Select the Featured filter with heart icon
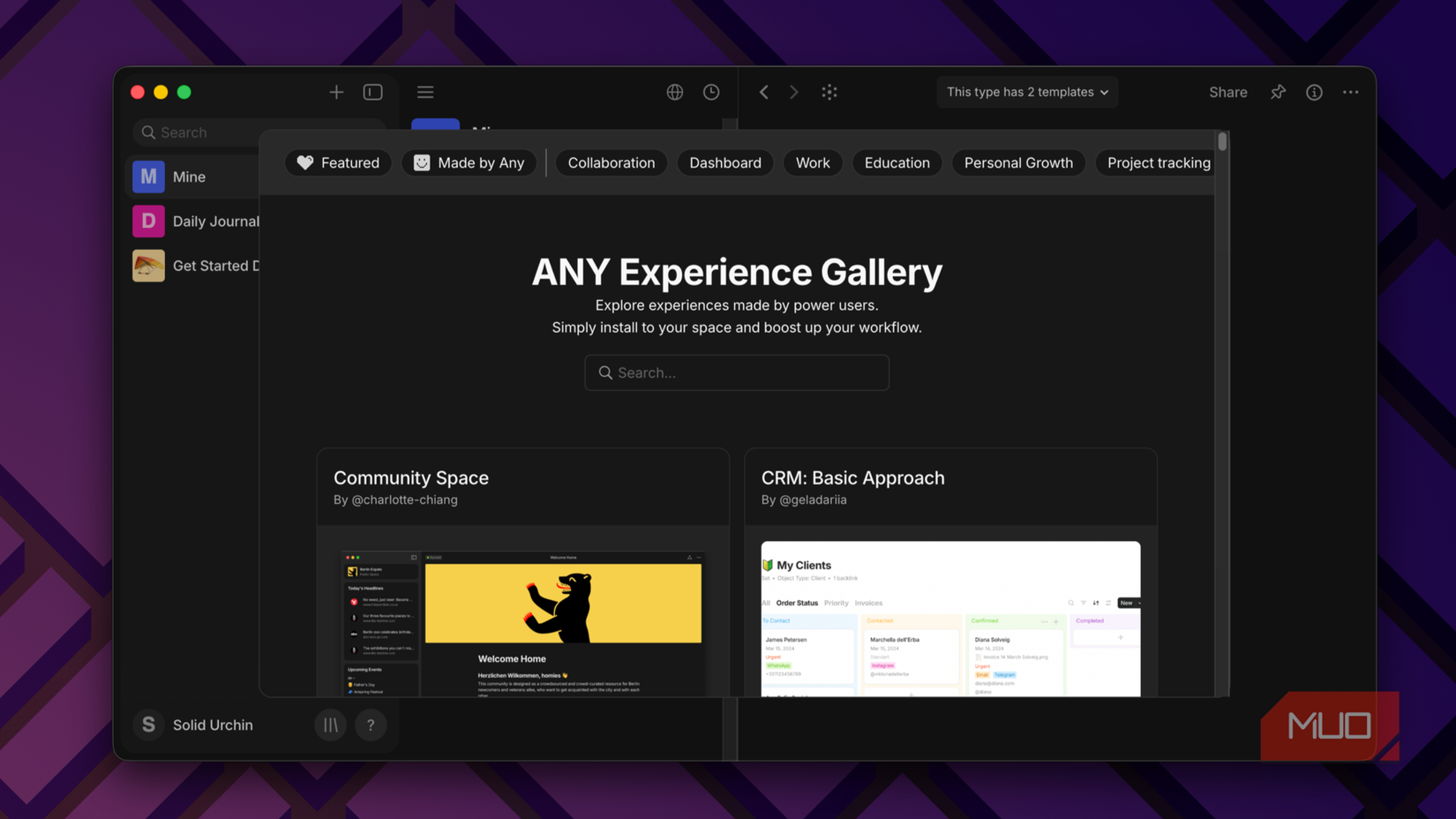 (x=338, y=162)
